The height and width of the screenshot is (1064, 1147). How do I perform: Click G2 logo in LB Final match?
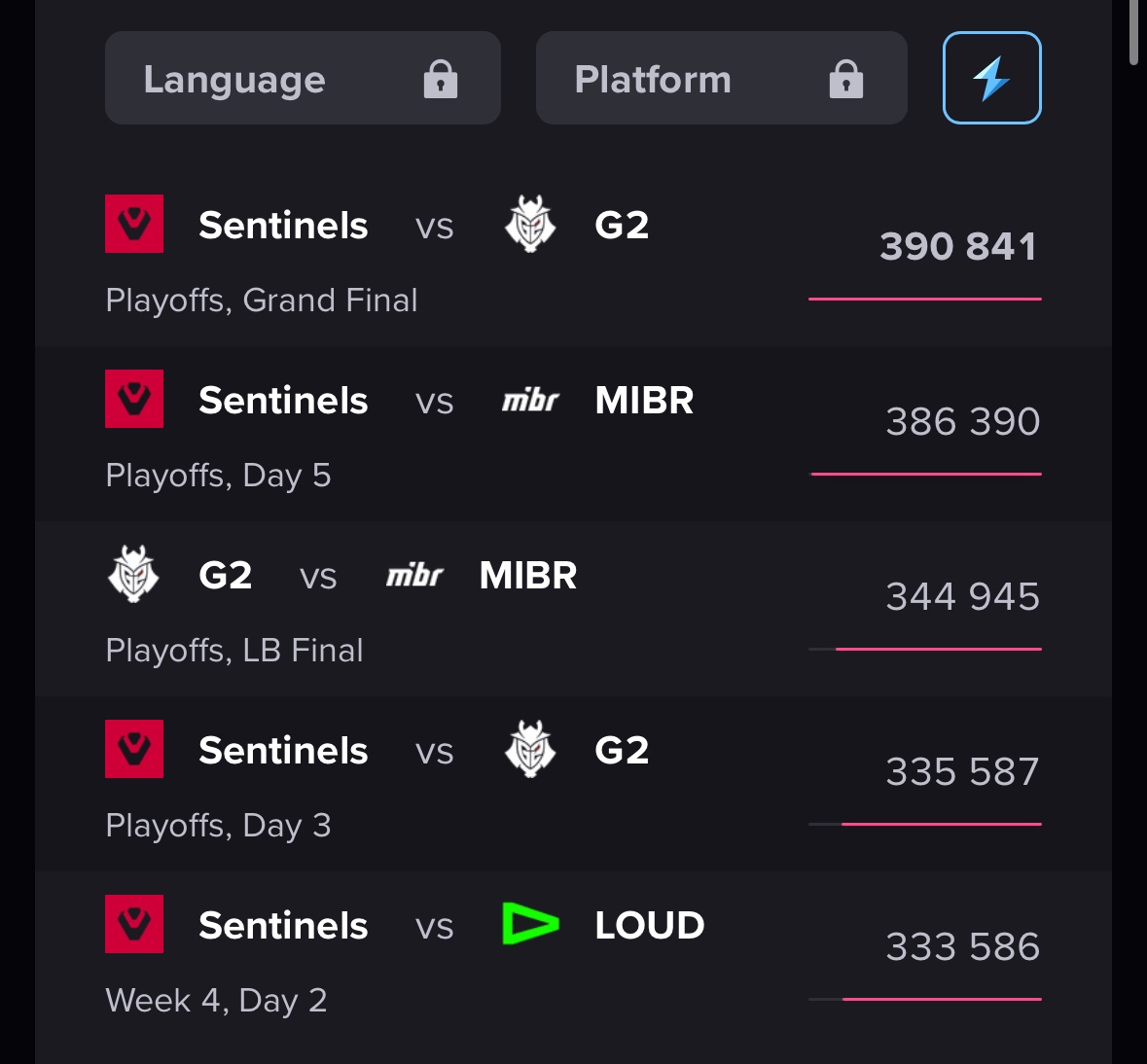coord(133,574)
